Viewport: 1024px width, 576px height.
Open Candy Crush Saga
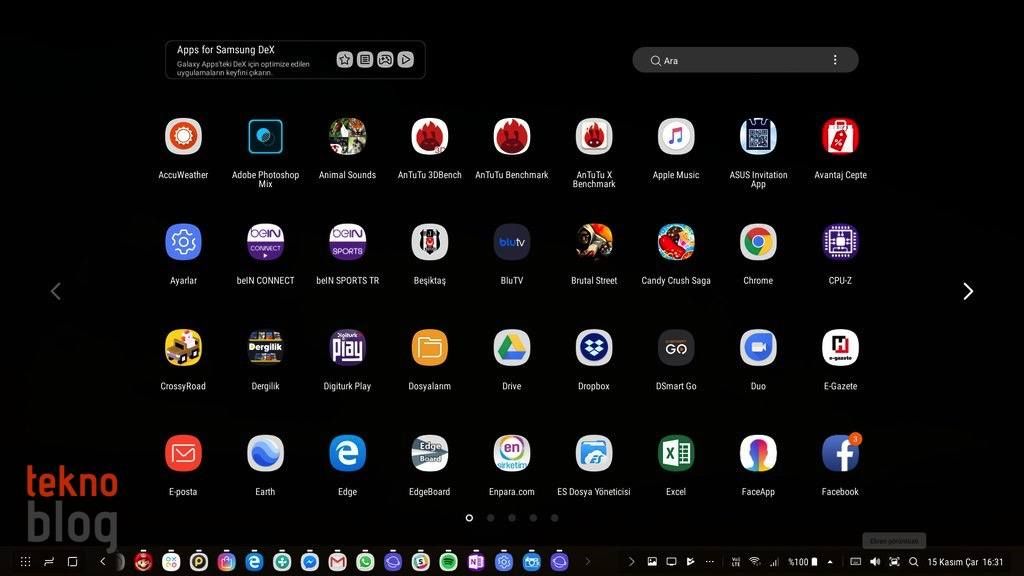(676, 242)
